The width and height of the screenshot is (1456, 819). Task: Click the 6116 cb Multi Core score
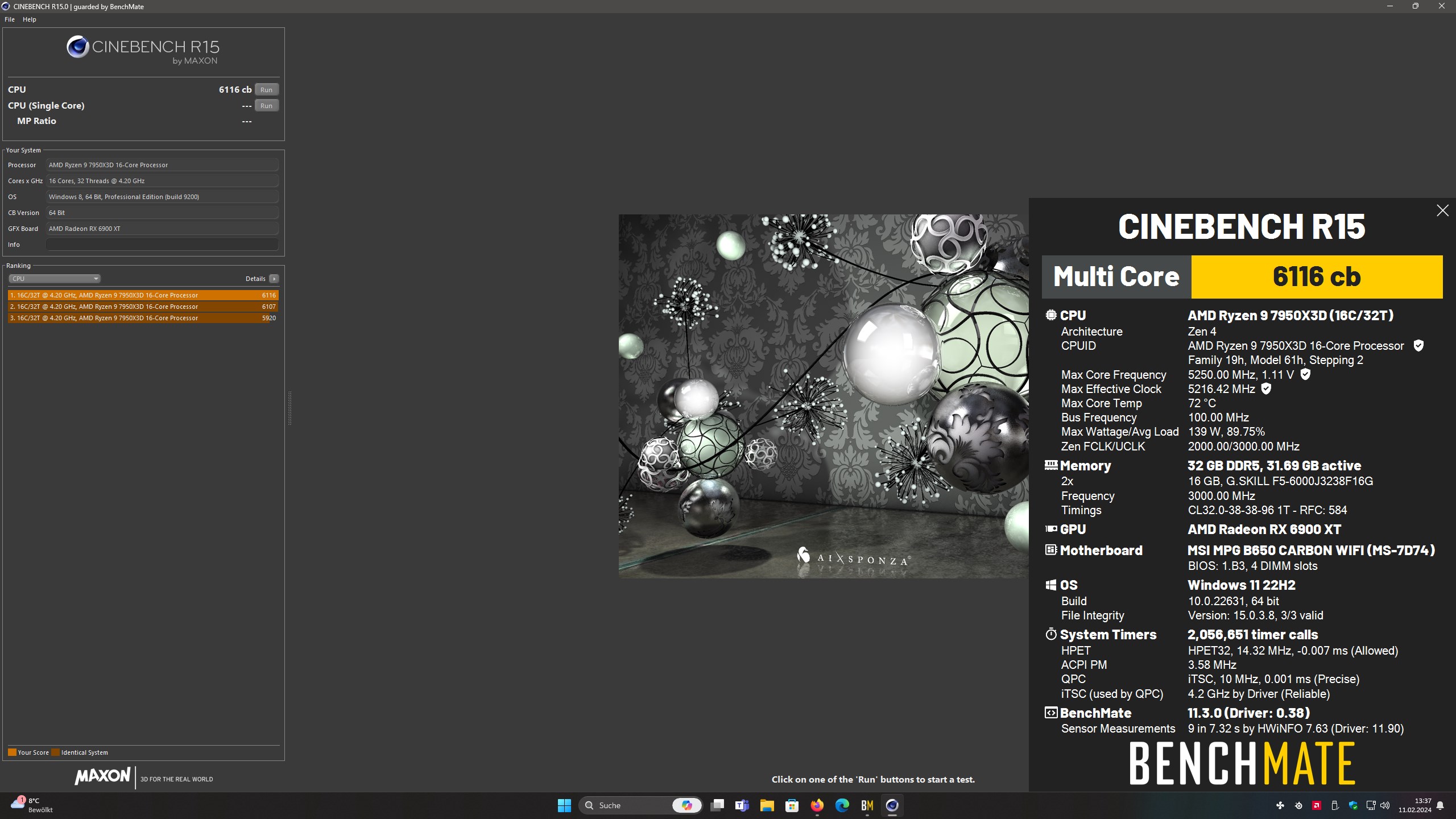1317,277
